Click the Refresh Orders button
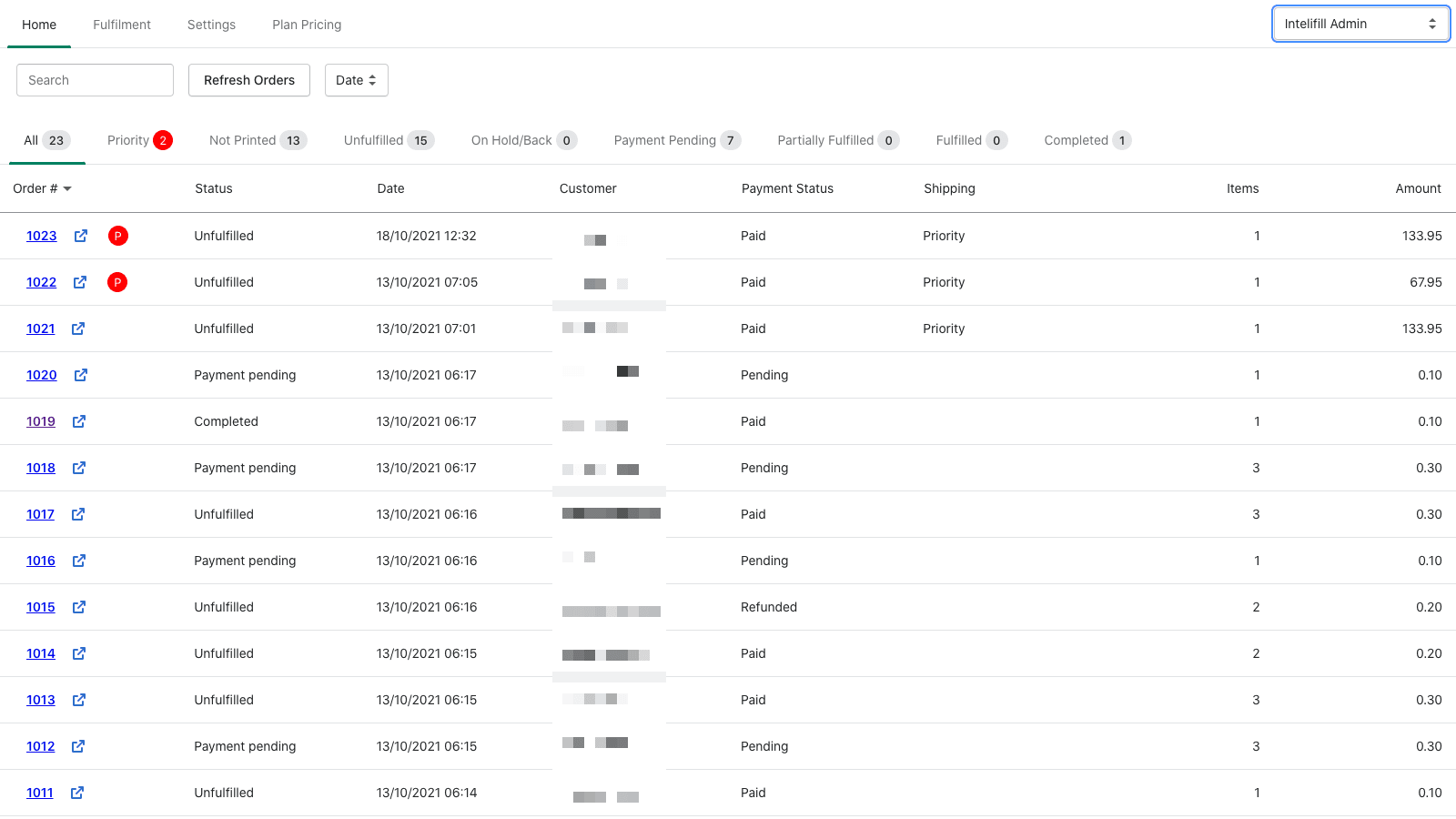The image size is (1456, 819). pos(248,80)
